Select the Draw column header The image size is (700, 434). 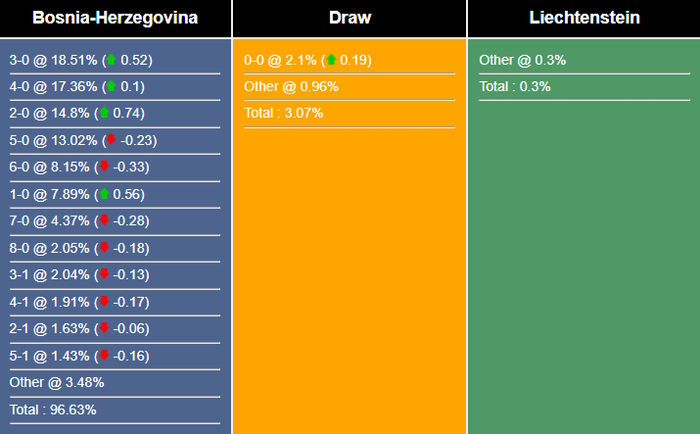point(349,18)
